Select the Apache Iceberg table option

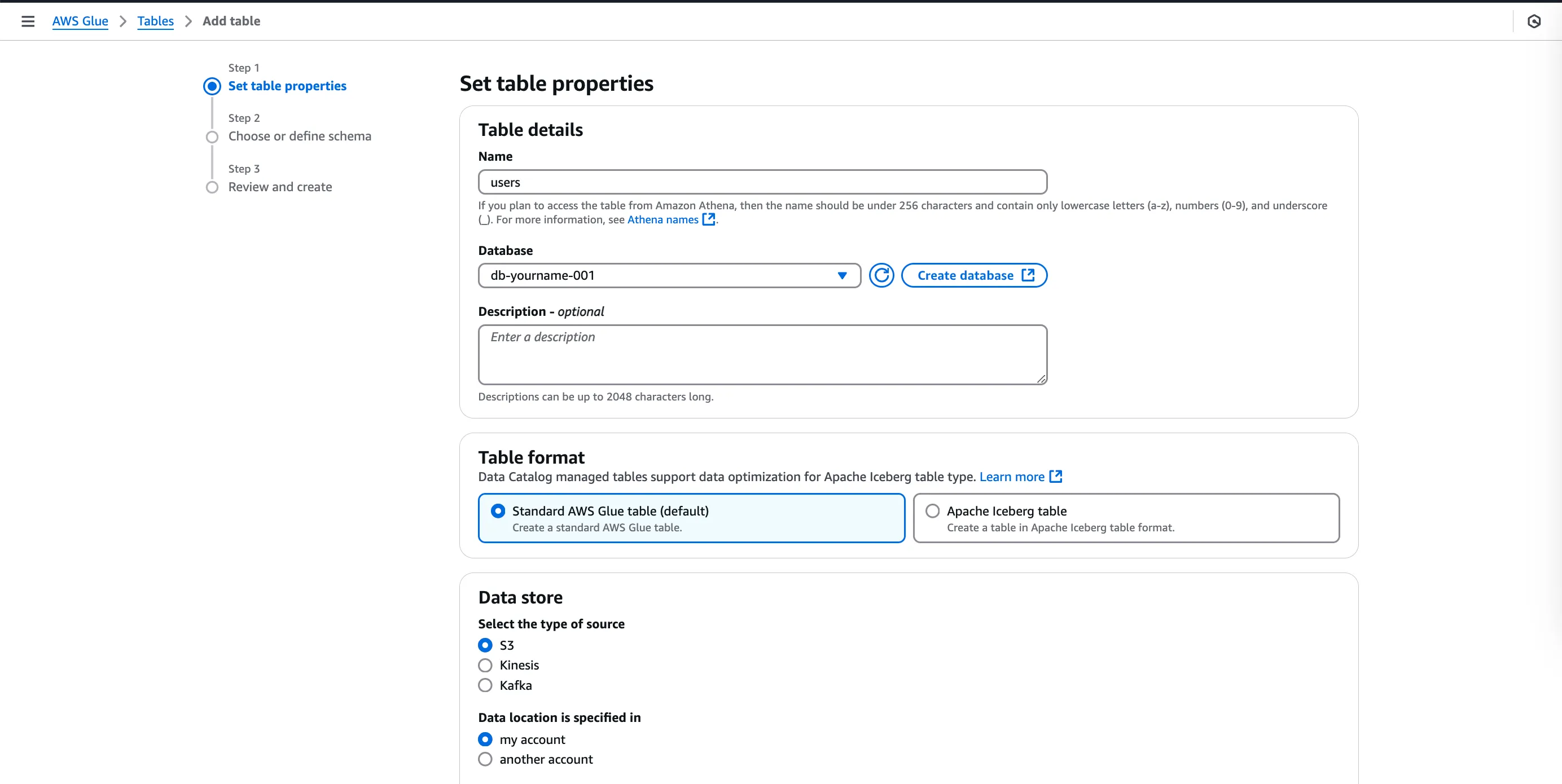pos(933,512)
